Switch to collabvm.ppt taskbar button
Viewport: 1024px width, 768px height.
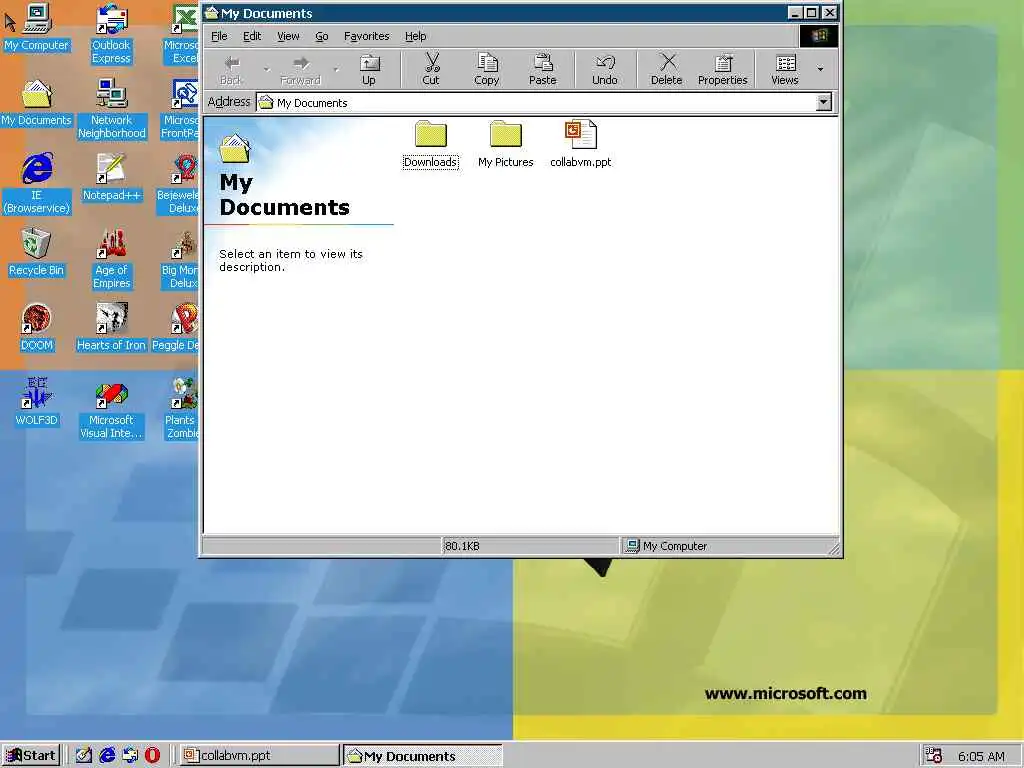click(259, 756)
